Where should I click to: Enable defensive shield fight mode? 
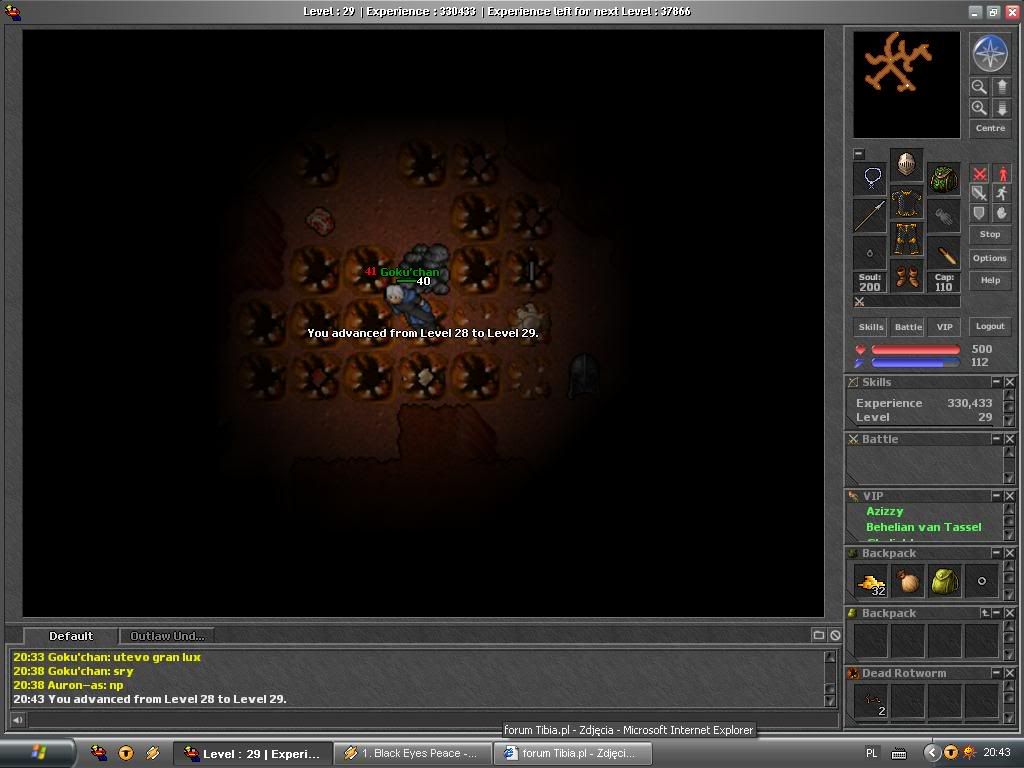point(979,213)
